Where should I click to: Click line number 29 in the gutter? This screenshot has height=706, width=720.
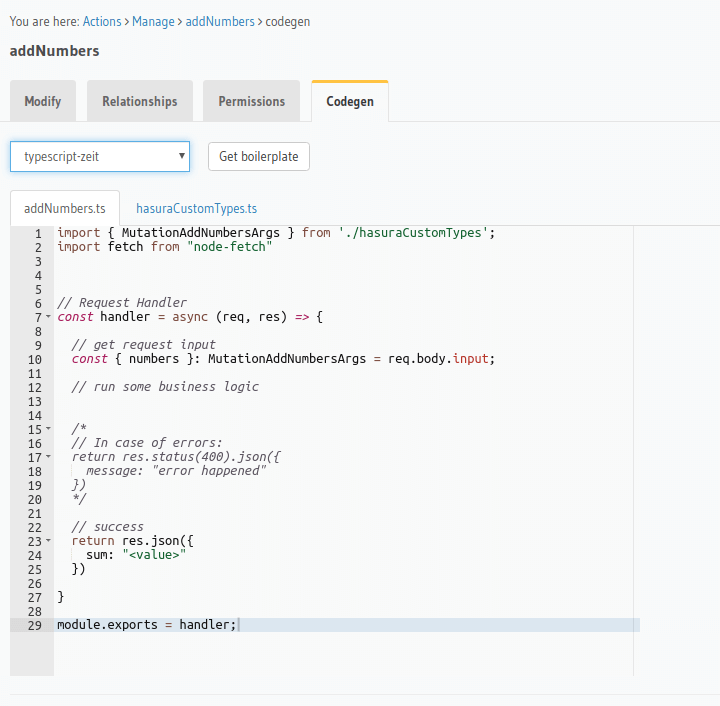pyautogui.click(x=34, y=625)
